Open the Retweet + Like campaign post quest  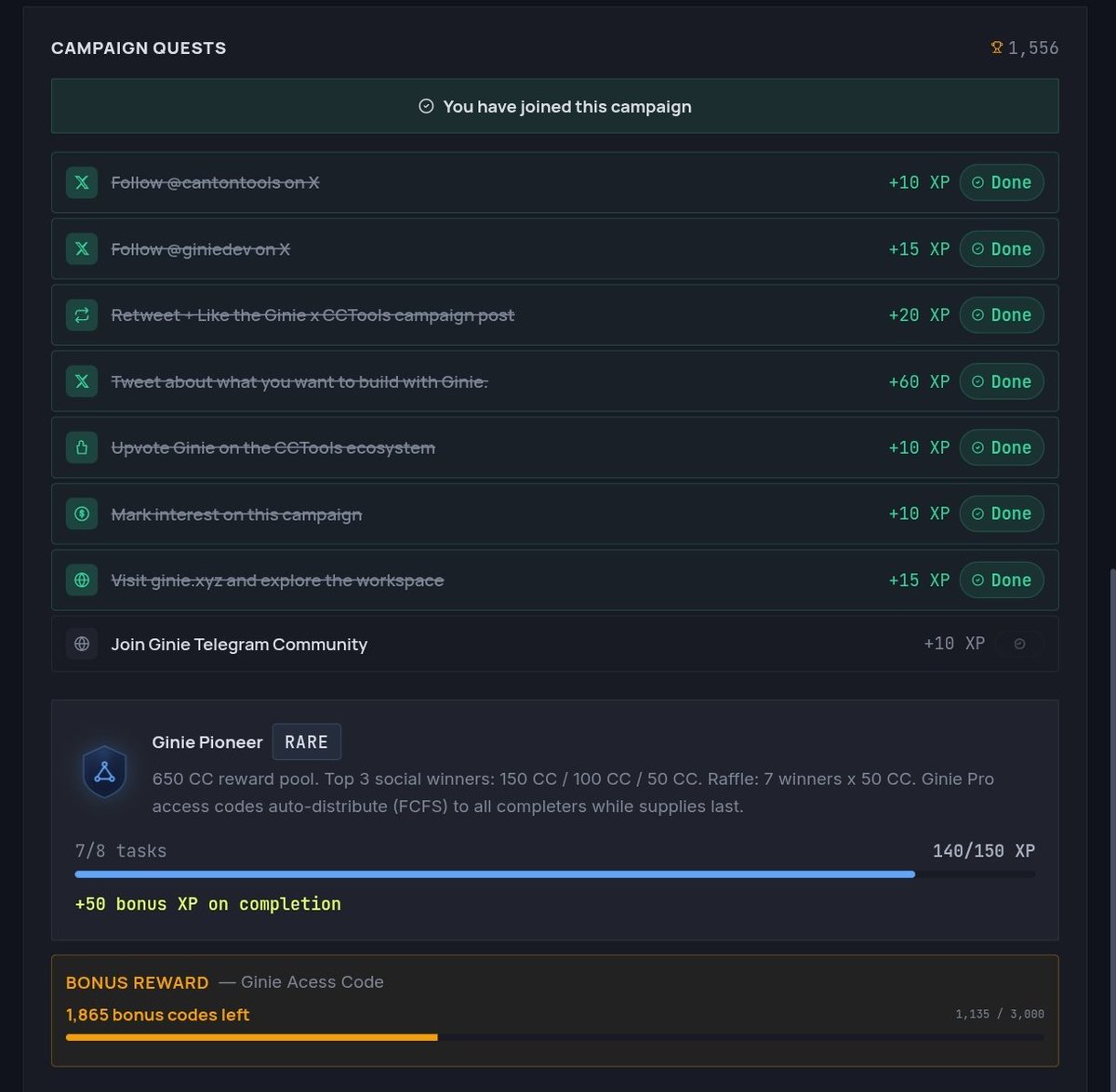[554, 315]
